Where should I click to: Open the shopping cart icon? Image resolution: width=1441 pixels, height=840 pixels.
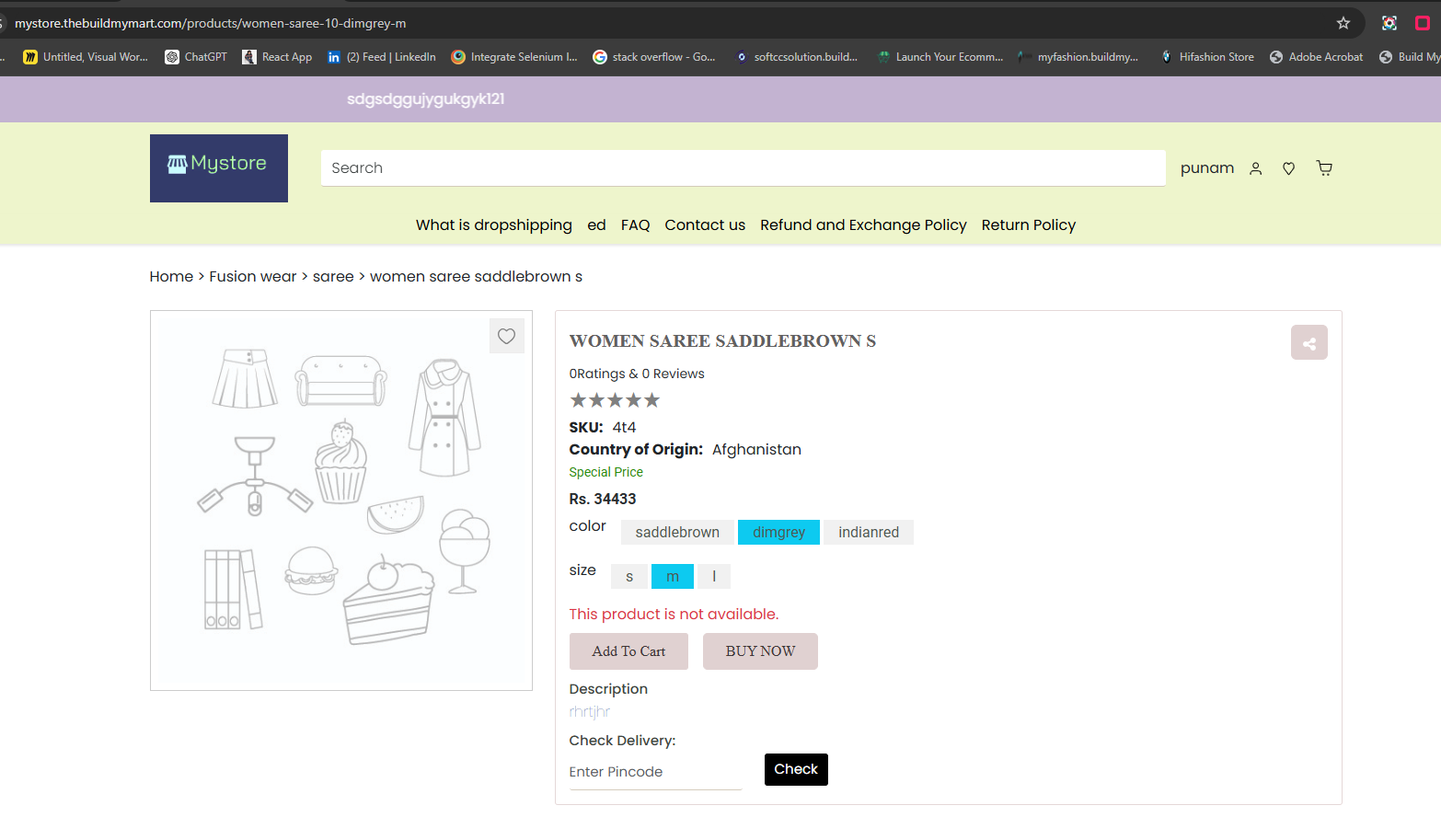click(x=1324, y=167)
